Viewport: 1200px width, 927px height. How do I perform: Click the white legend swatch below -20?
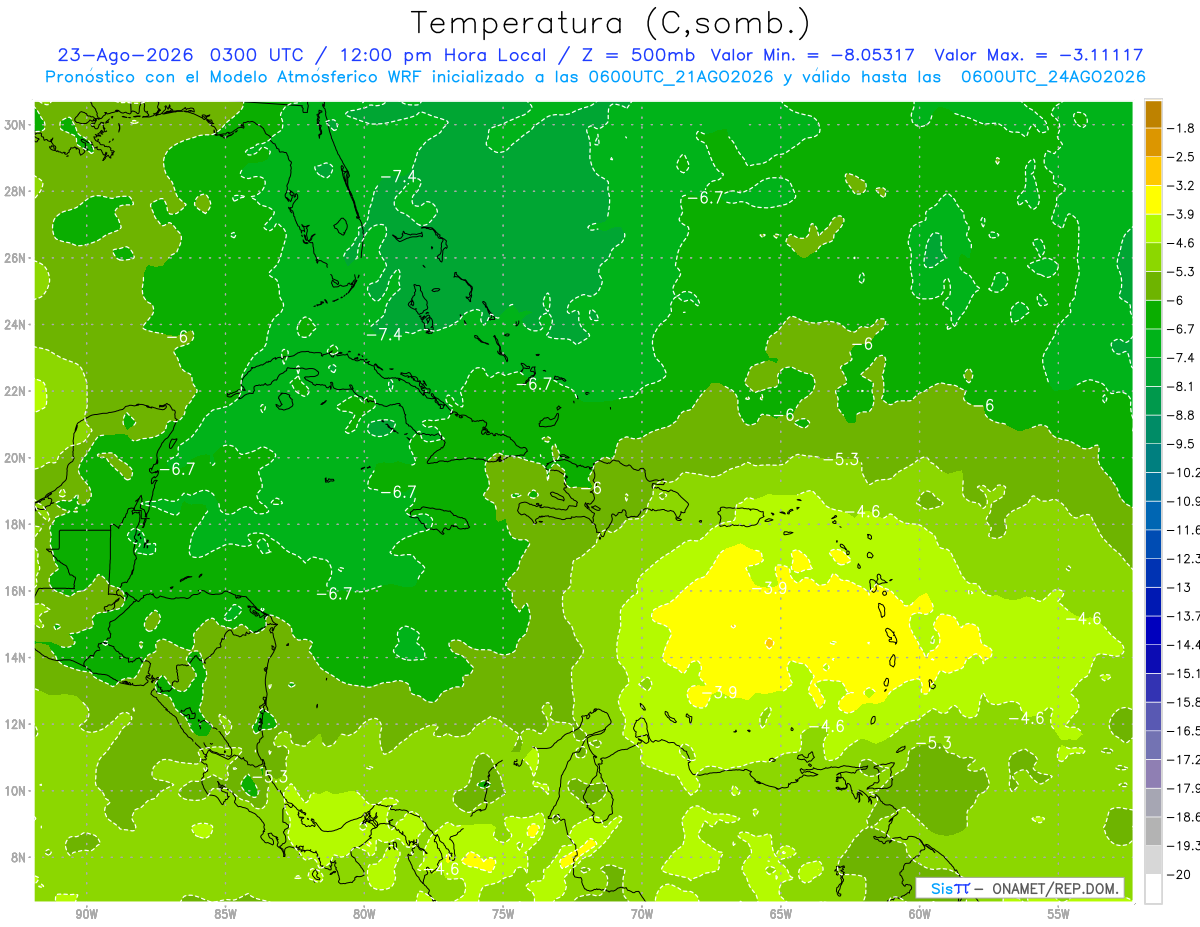pos(1153,889)
